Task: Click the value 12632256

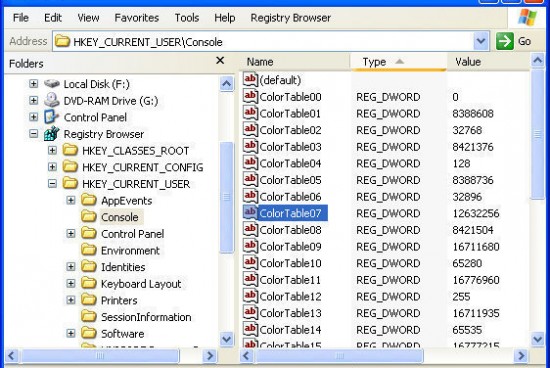Action: coord(476,213)
